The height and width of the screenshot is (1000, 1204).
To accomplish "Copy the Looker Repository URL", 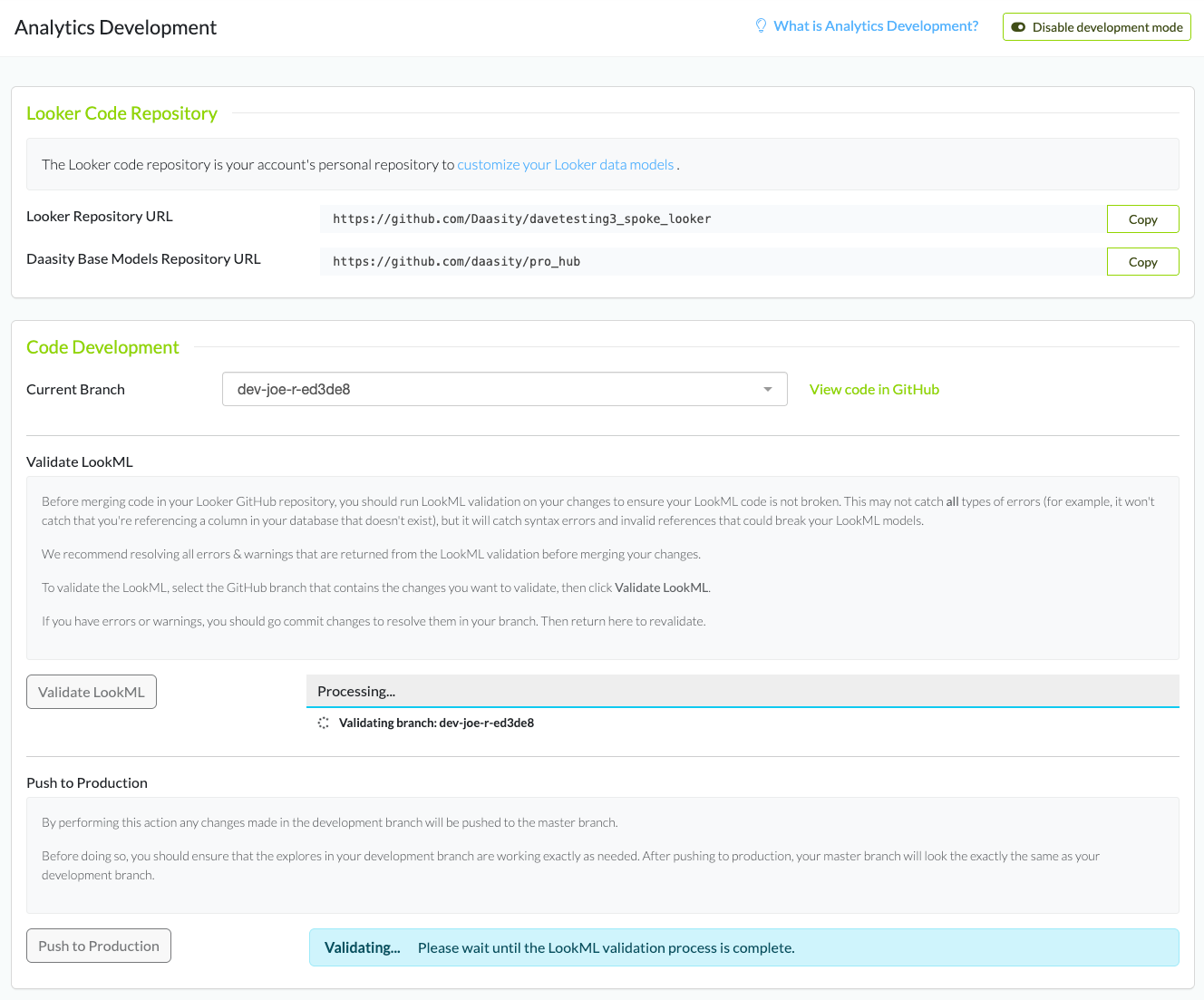I will click(1142, 219).
